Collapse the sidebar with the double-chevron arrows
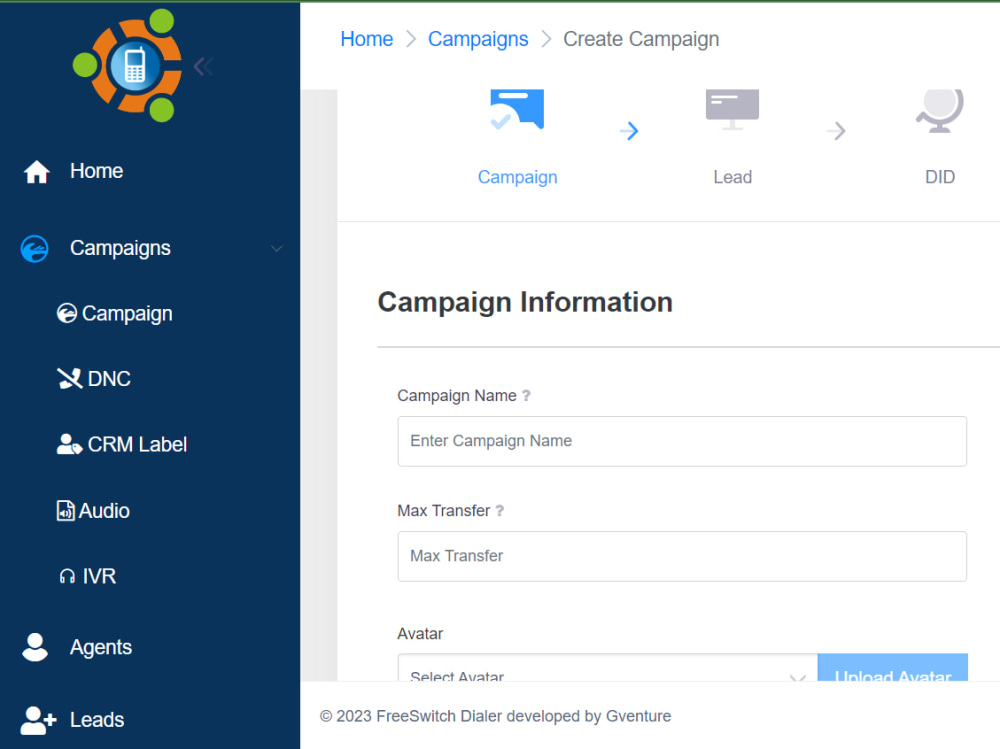Screen dimensions: 1000x749 click(x=203, y=65)
